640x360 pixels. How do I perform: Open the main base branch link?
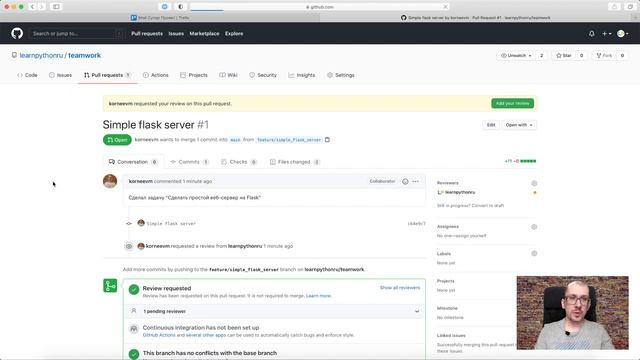point(235,140)
